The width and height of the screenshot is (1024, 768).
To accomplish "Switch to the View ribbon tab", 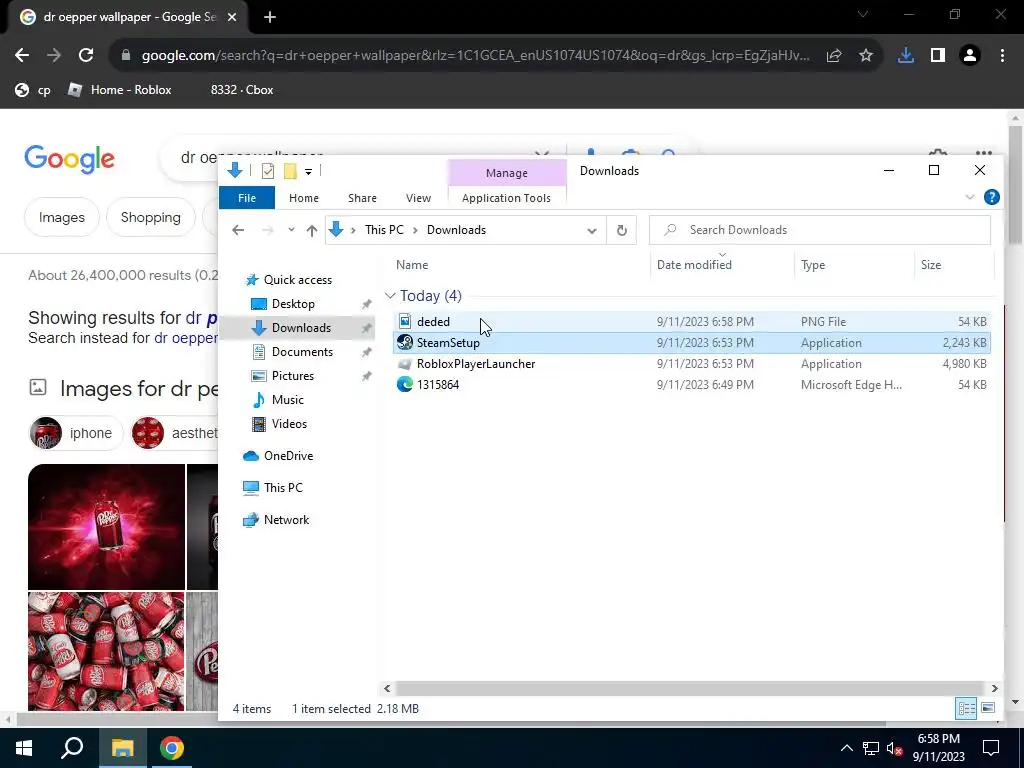I will (418, 198).
